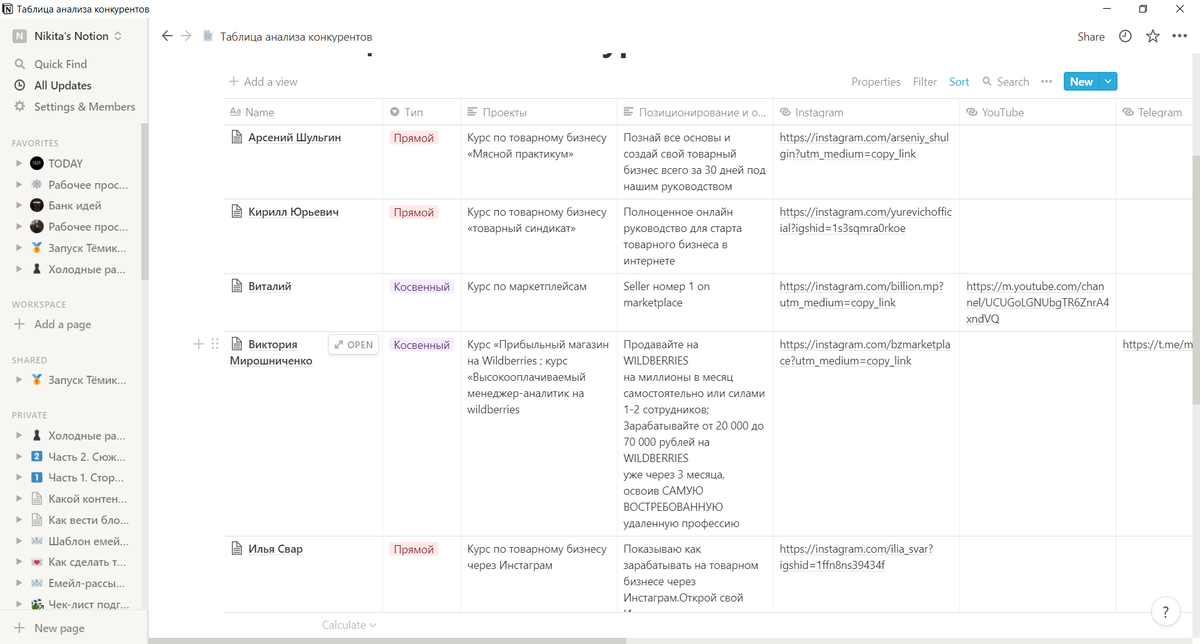Click the drag handle beside Виктория Мирошниченко row
The width and height of the screenshot is (1200, 644).
[x=214, y=344]
